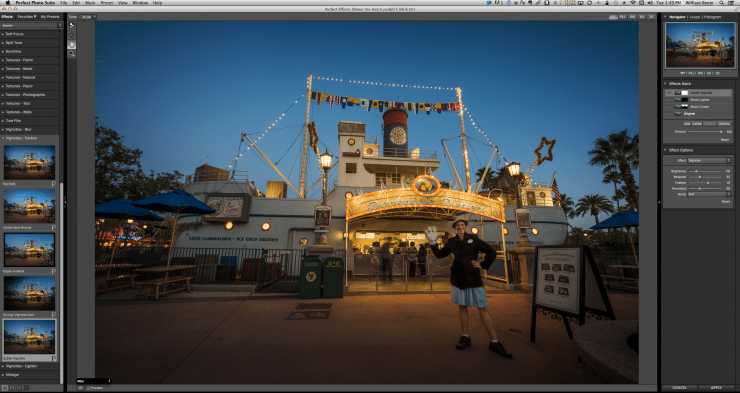Clear the effects search field
This screenshot has height=393, width=740.
(59, 25)
